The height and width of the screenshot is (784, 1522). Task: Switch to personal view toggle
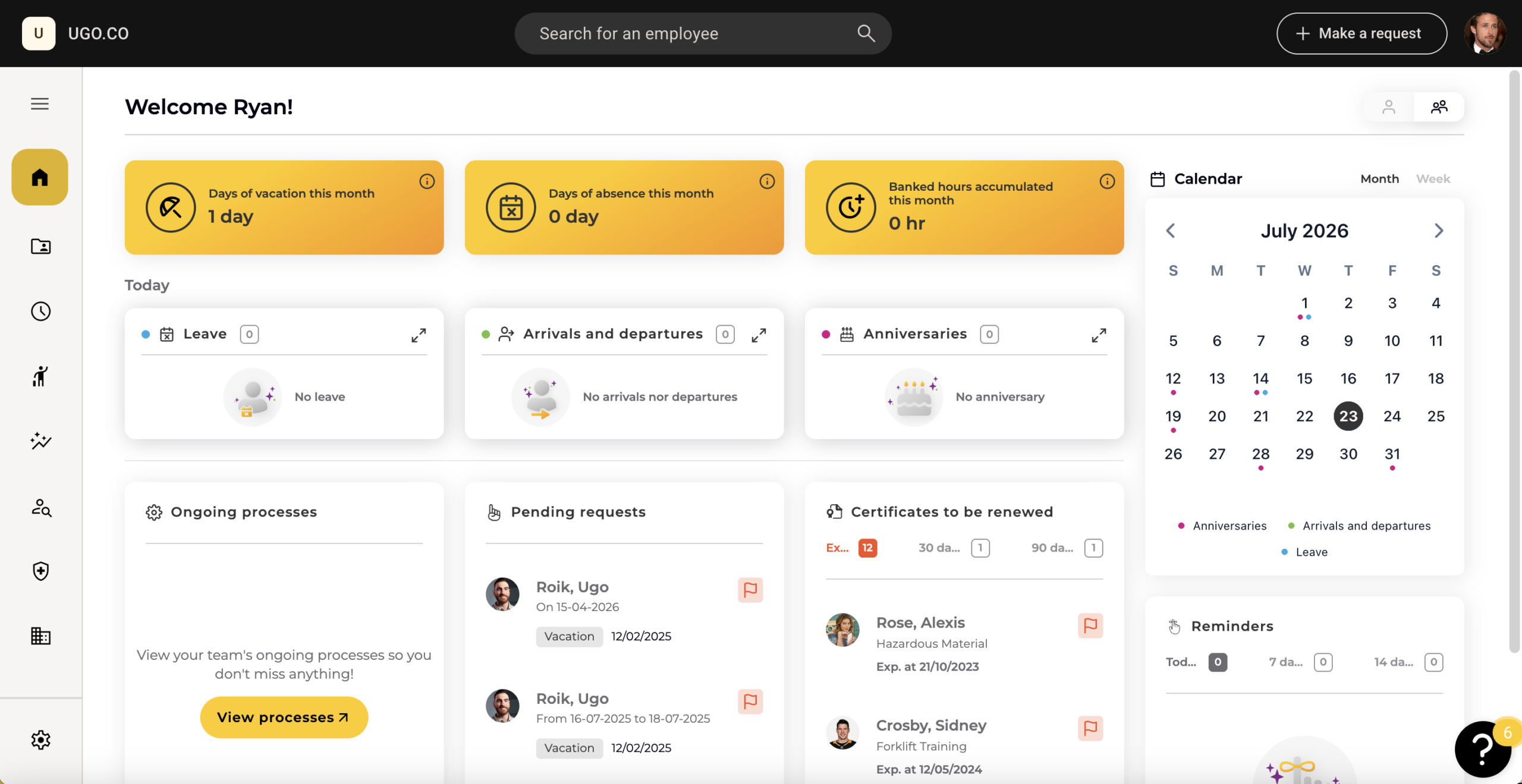1389,107
